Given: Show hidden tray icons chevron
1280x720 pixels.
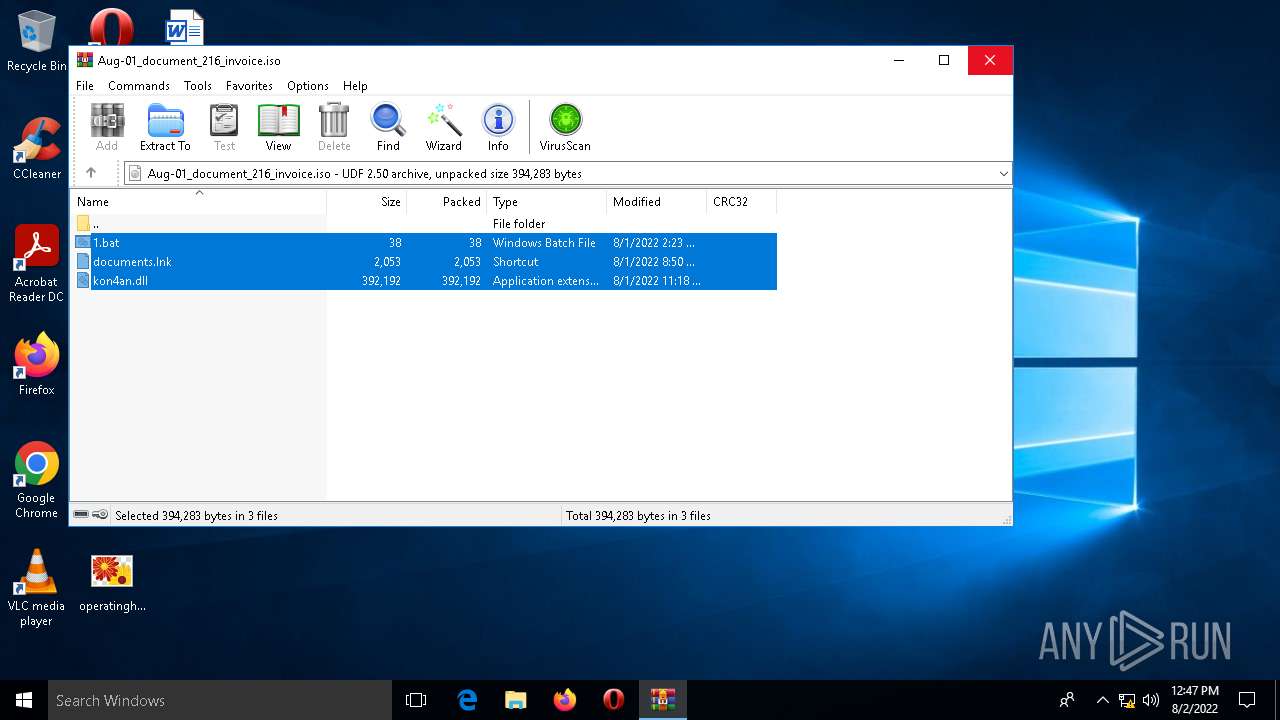Looking at the screenshot, I should pos(1103,700).
